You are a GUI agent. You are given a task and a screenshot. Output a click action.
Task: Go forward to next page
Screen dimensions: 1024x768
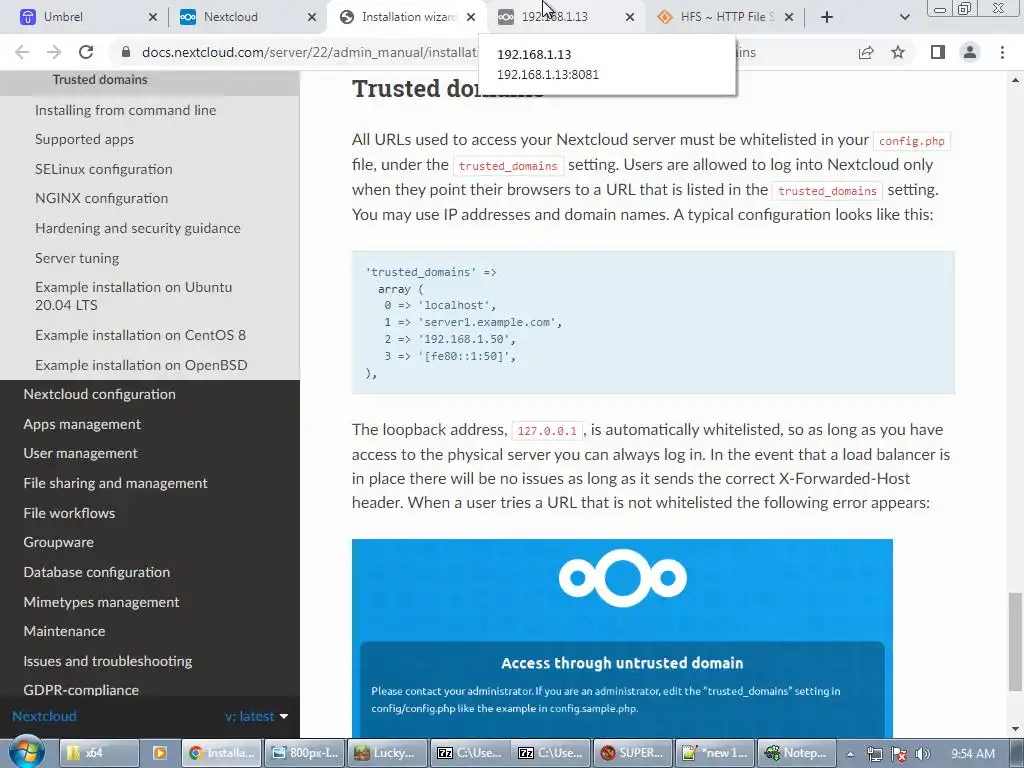[x=54, y=52]
